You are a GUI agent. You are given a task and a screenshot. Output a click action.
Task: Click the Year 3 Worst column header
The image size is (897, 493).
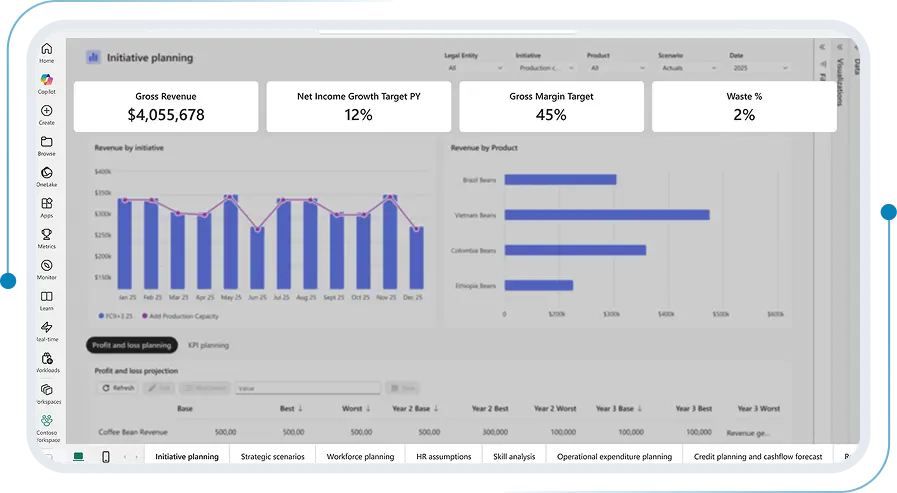click(x=759, y=408)
